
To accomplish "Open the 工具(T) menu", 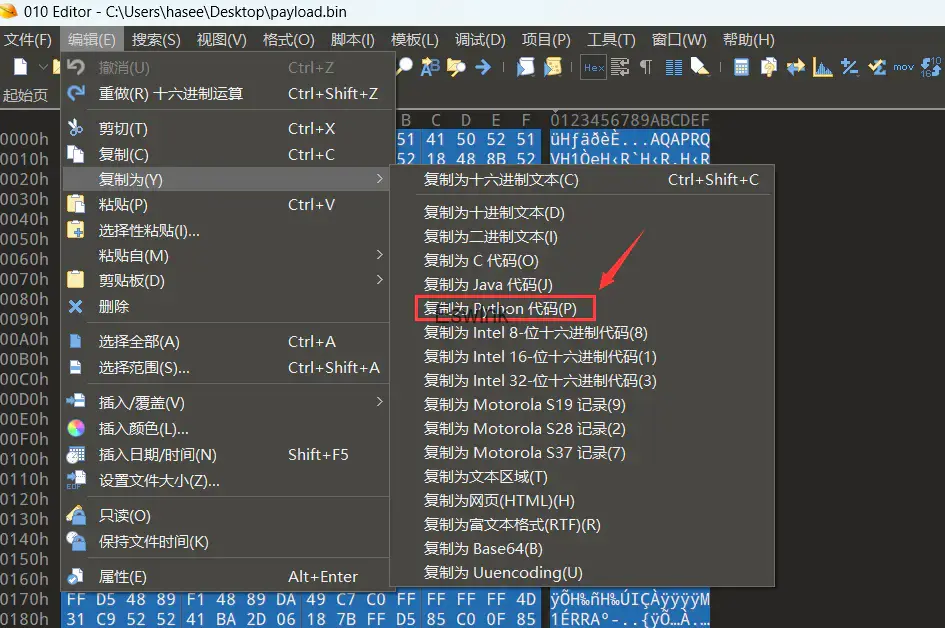I will (x=611, y=40).
